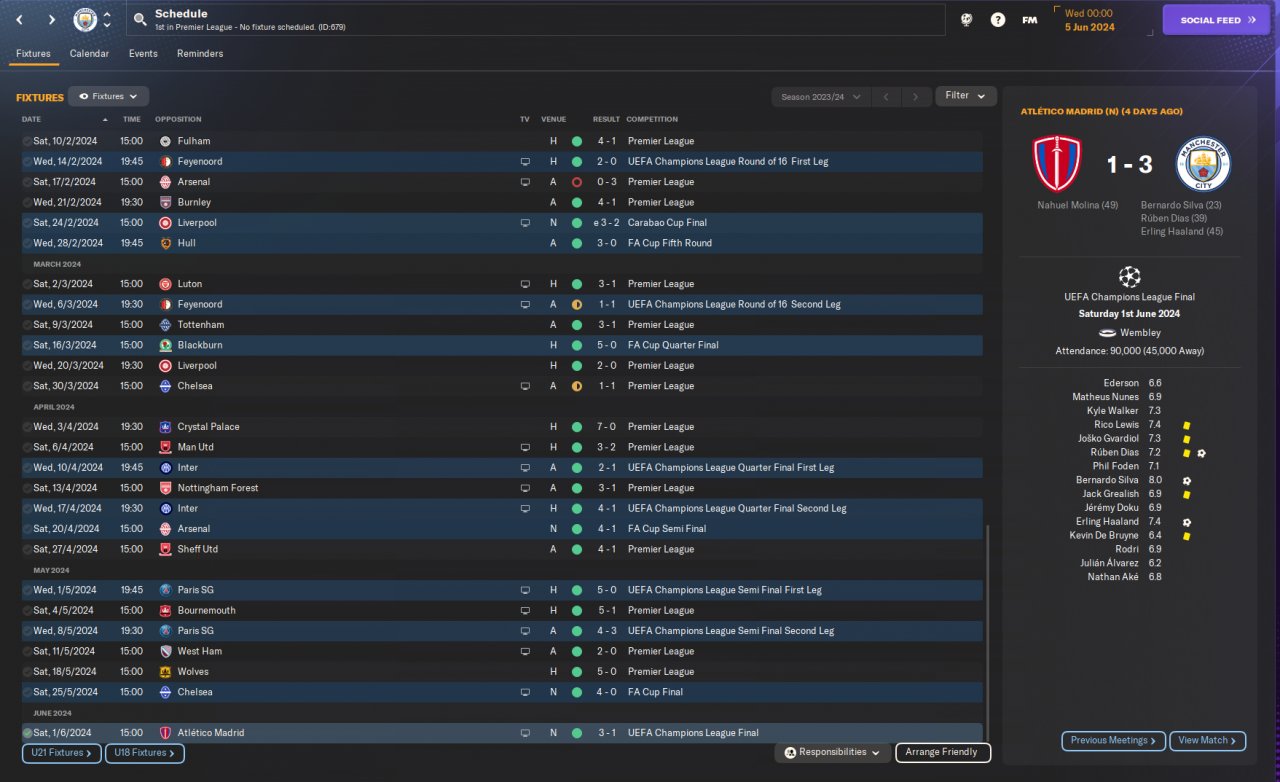Toggle the row marker for the Tottenham fixture
Viewport: 1280px width, 782px height.
tap(27, 325)
